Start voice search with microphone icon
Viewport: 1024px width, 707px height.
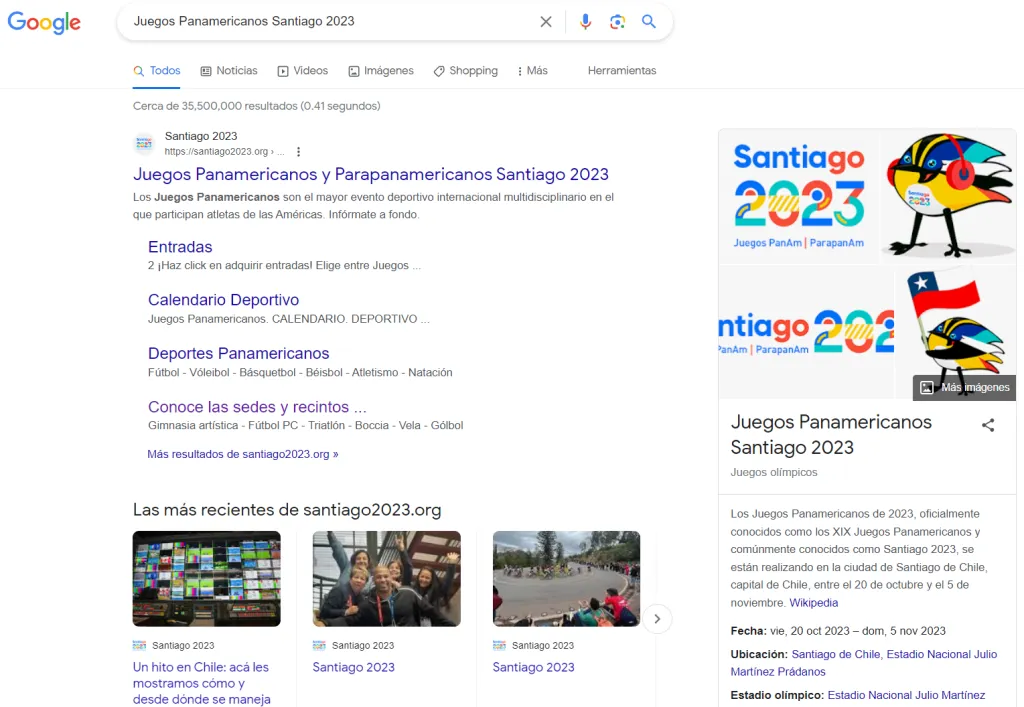pos(585,21)
